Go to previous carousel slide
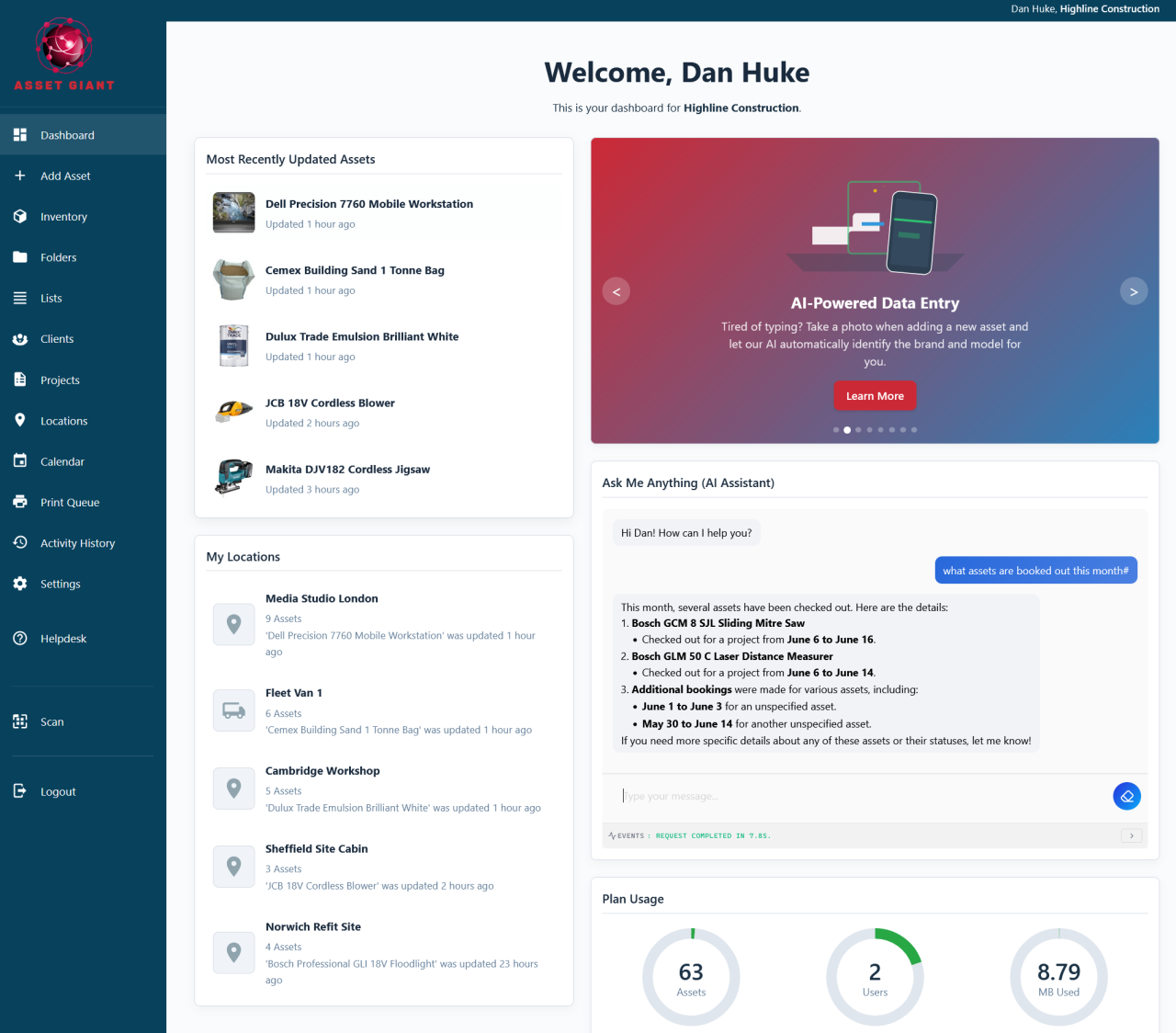The height and width of the screenshot is (1033, 1176). pyautogui.click(x=616, y=291)
